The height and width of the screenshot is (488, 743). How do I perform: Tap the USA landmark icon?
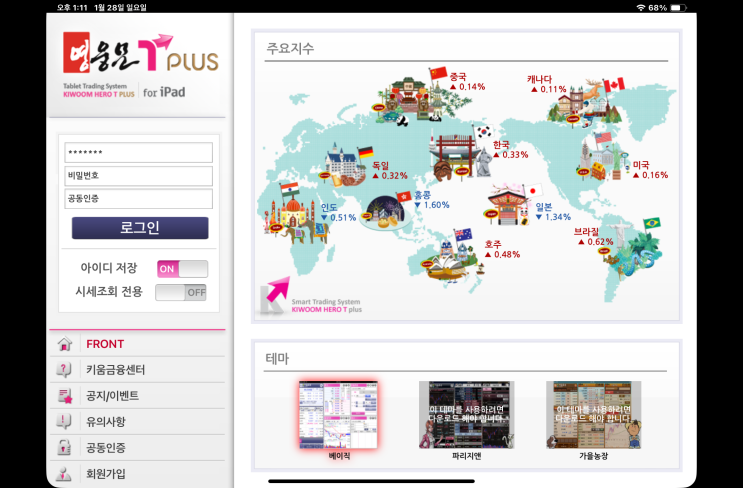click(x=602, y=157)
